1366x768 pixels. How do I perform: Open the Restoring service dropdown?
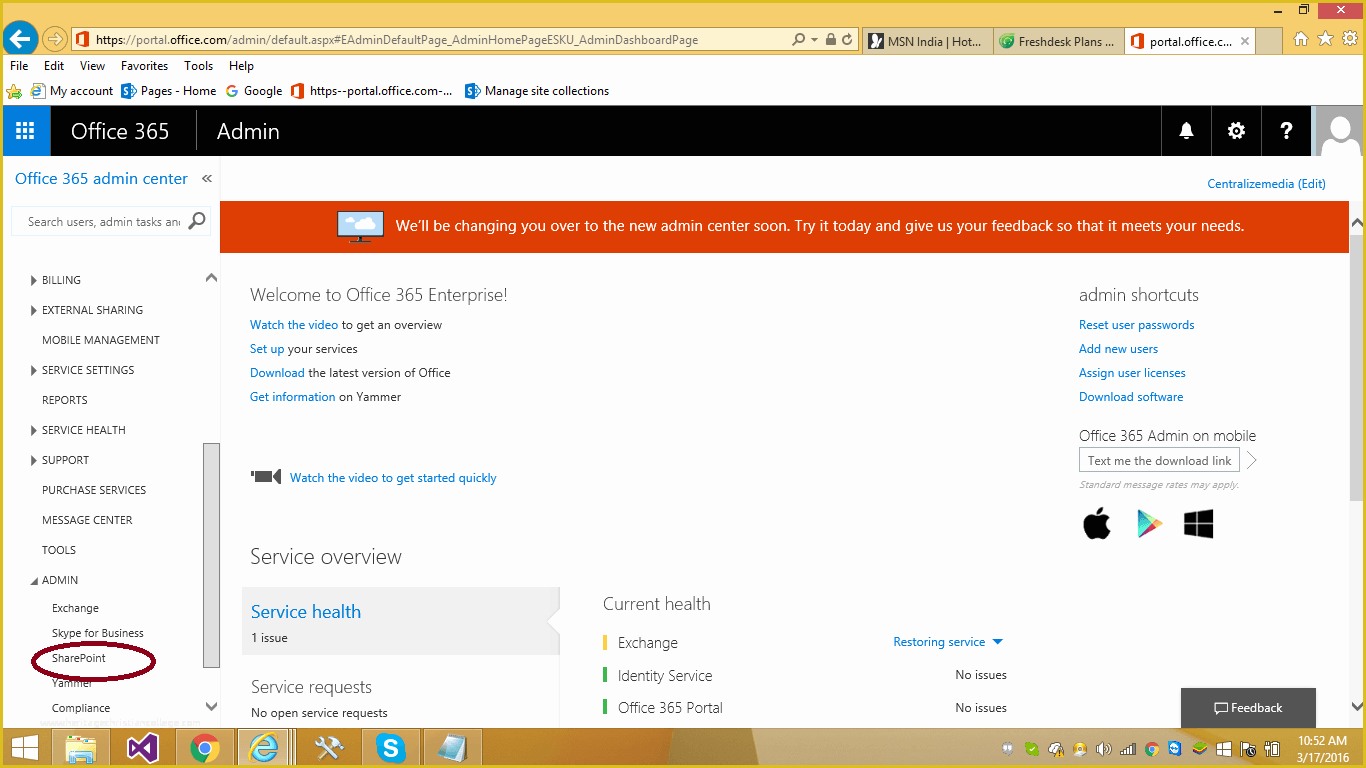click(x=947, y=642)
